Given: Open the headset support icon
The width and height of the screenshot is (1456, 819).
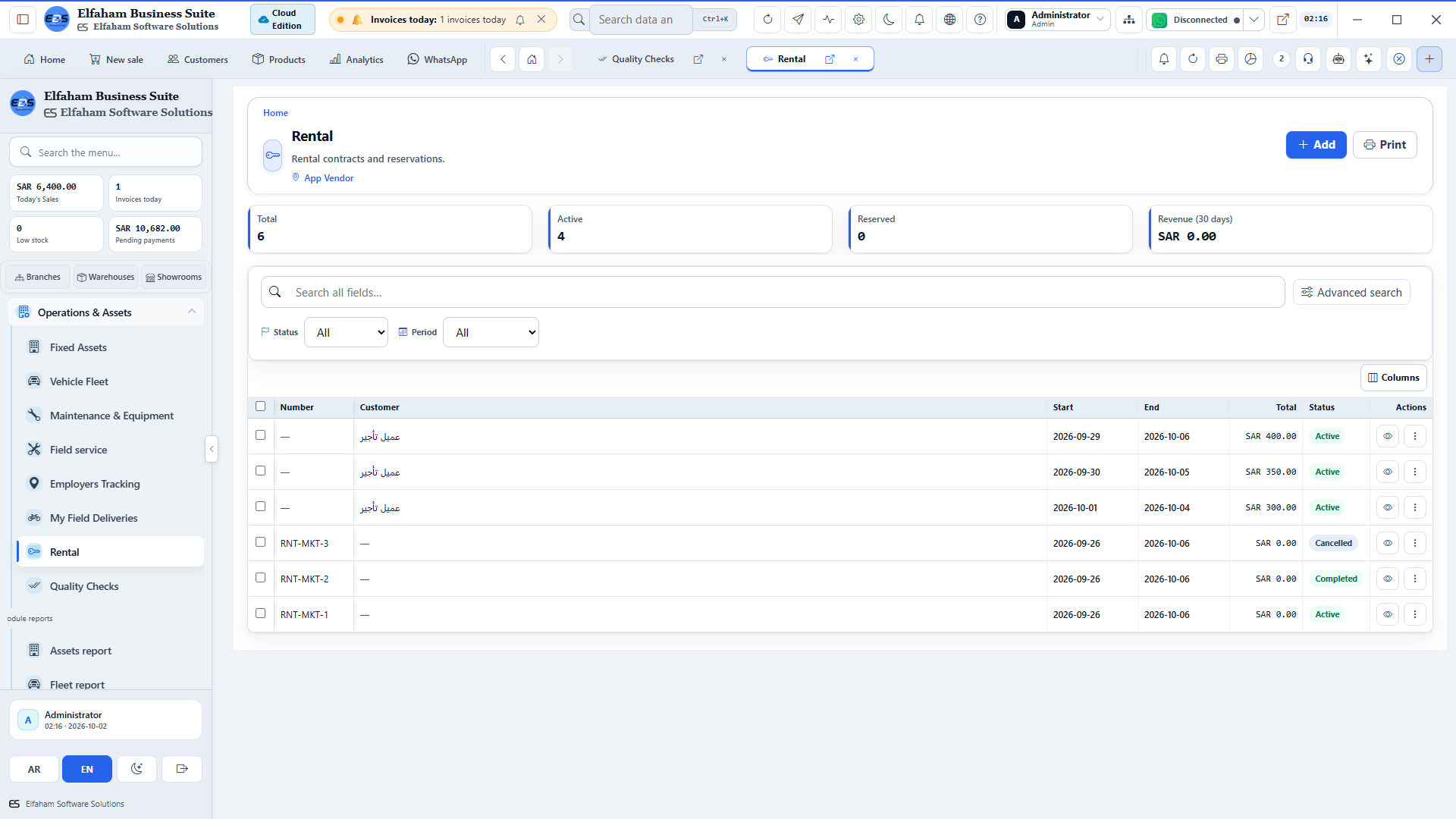Looking at the screenshot, I should [1308, 59].
